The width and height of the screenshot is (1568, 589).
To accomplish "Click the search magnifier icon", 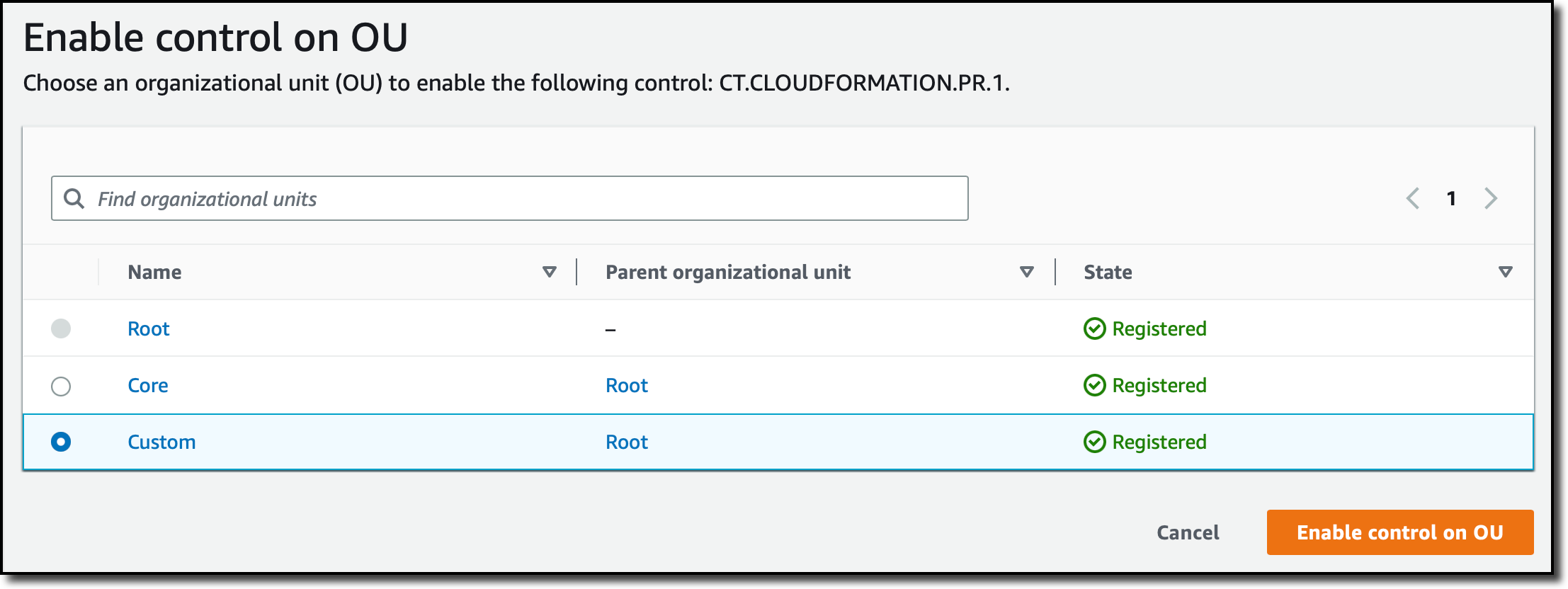I will click(x=74, y=198).
